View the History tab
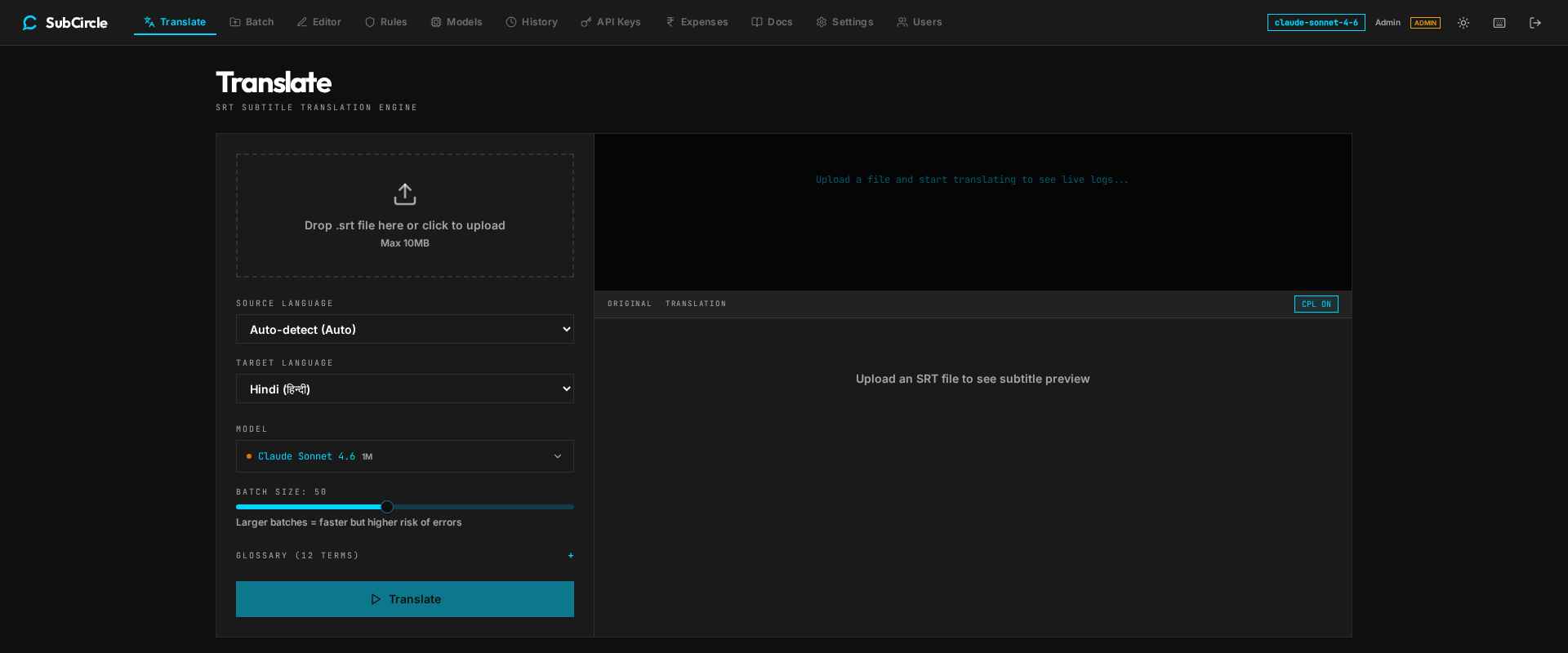This screenshot has height=653, width=1568. click(x=532, y=22)
